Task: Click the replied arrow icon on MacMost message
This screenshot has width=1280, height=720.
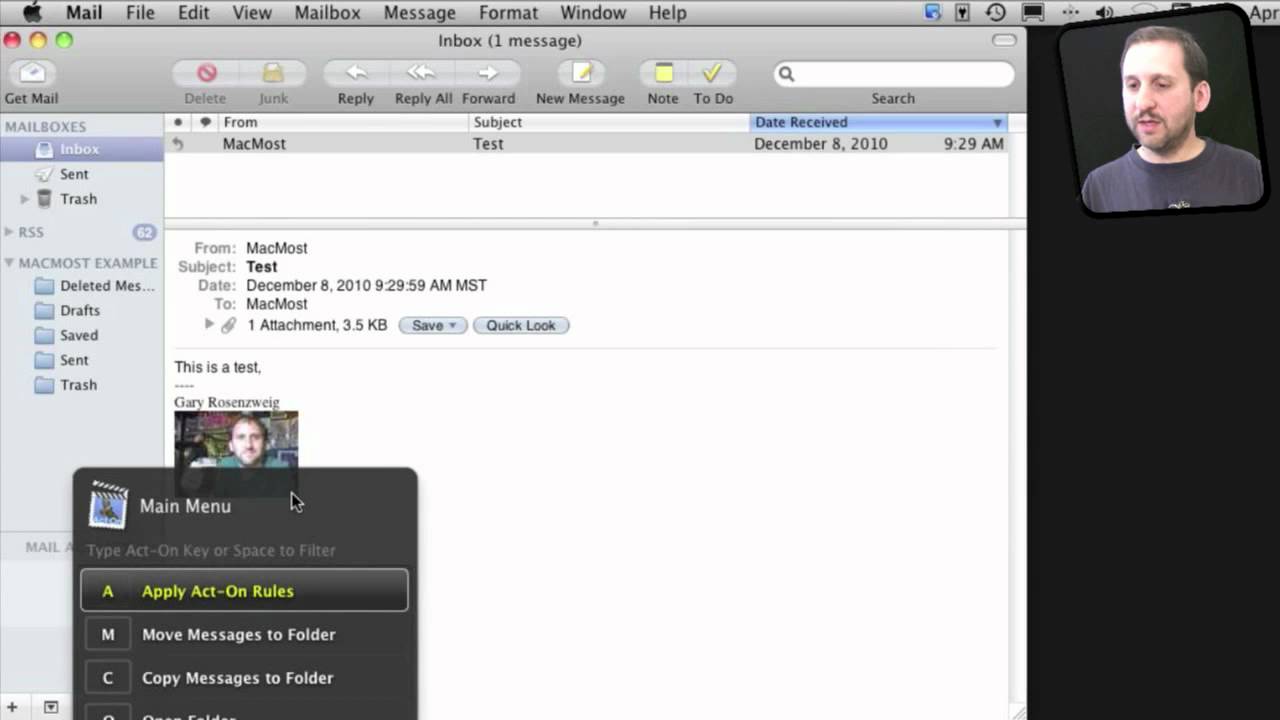Action: [x=178, y=144]
